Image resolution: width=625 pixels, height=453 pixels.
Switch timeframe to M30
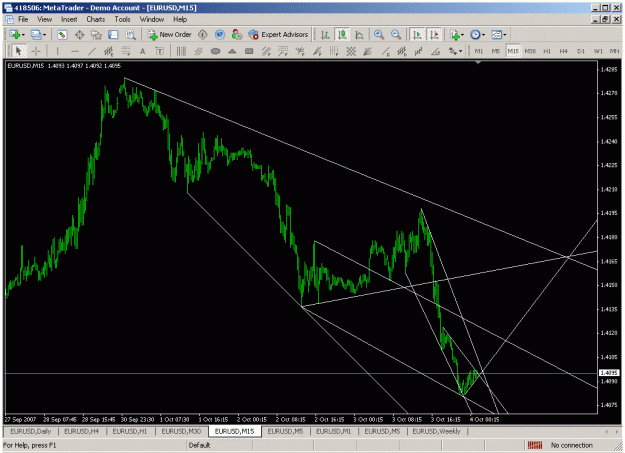530,51
